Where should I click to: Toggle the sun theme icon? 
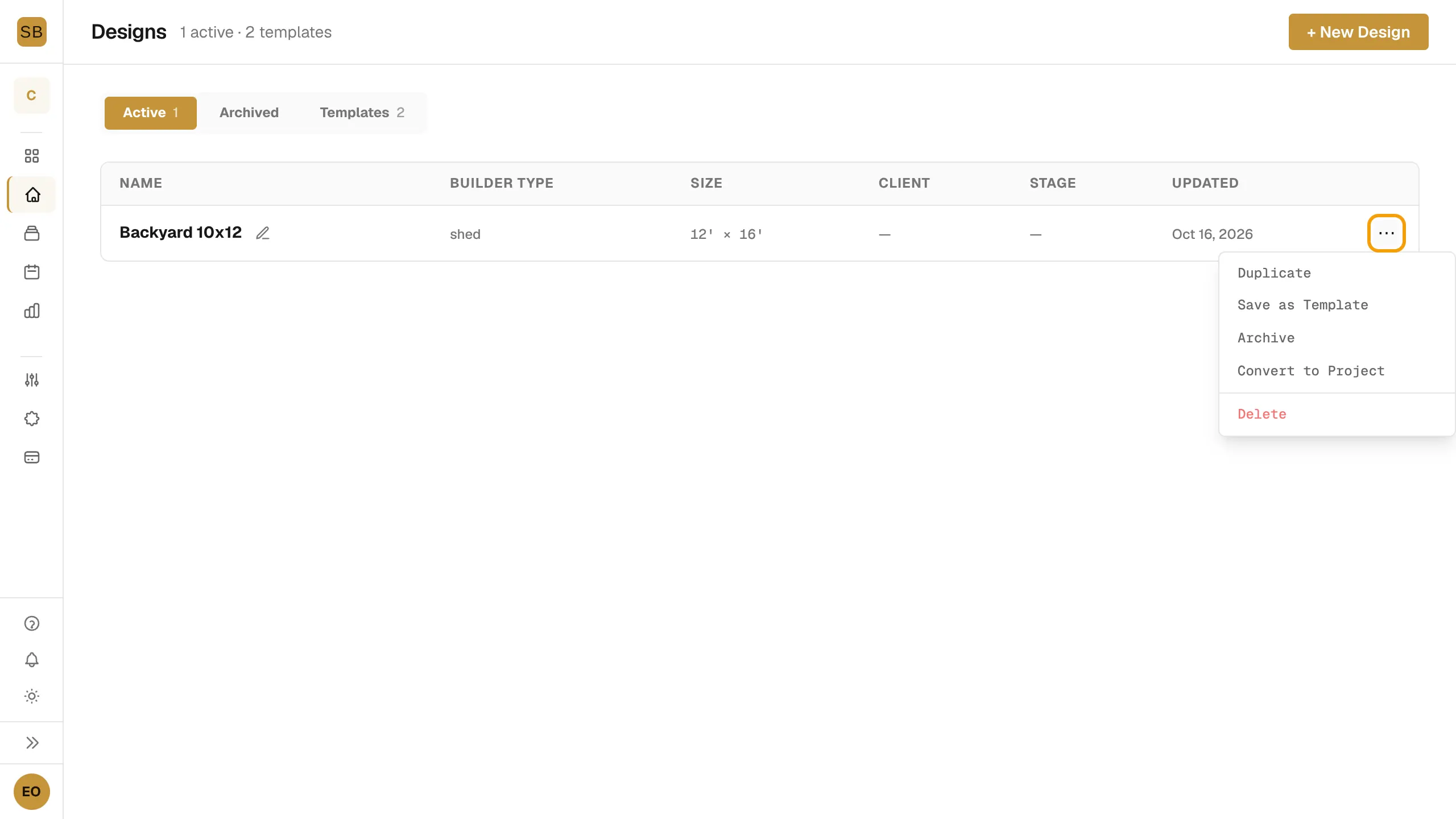[32, 696]
